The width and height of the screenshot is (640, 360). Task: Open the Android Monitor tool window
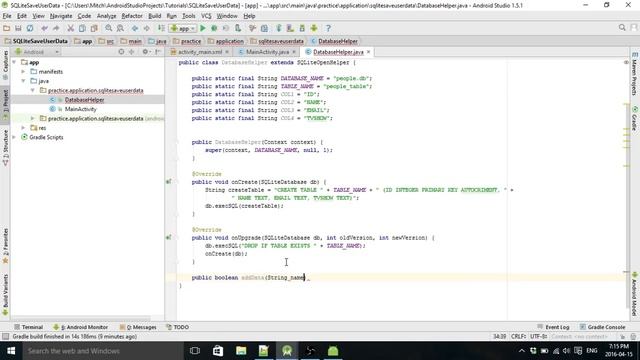pyautogui.click(x=81, y=327)
